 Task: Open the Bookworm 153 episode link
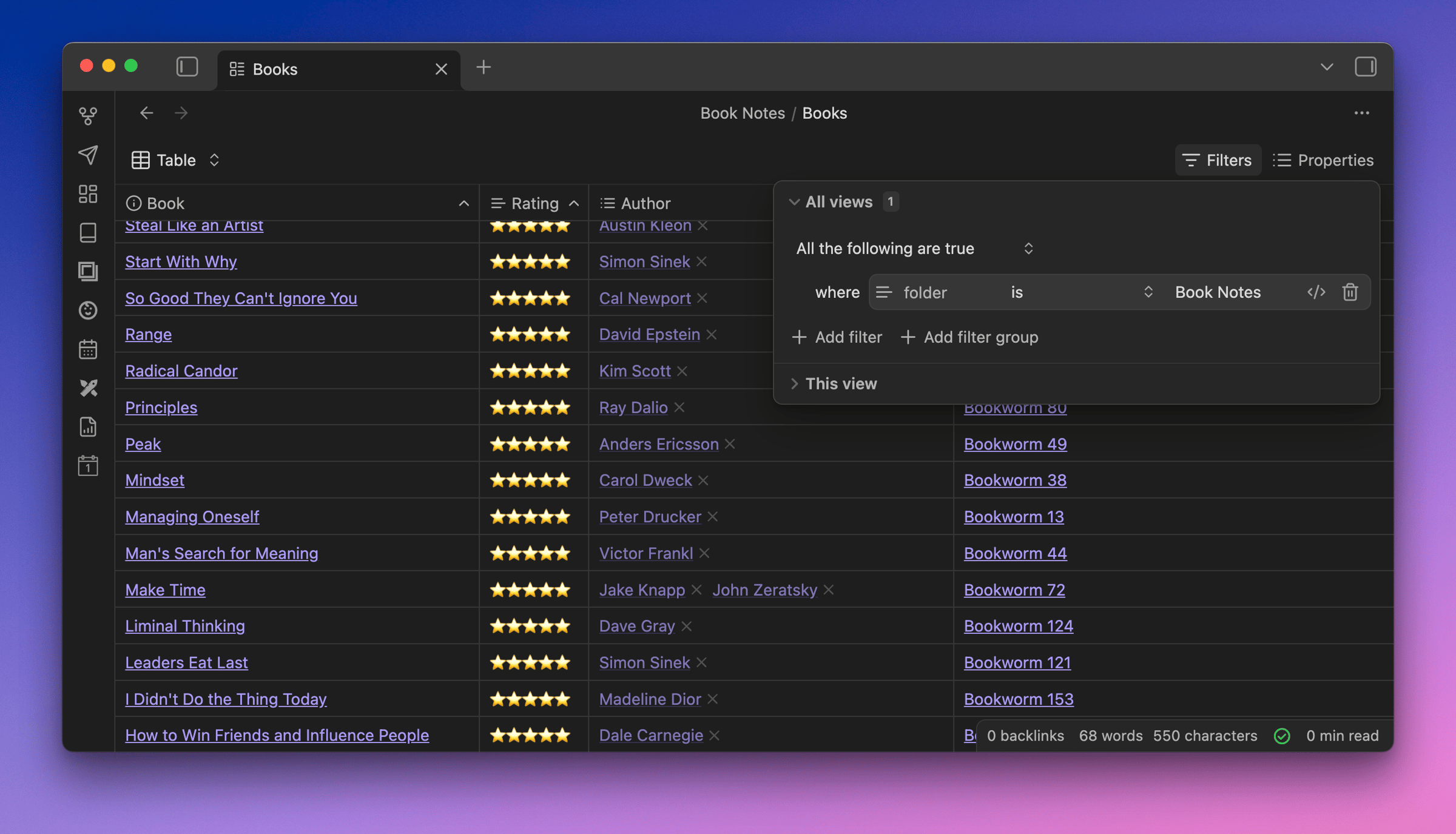point(1019,699)
